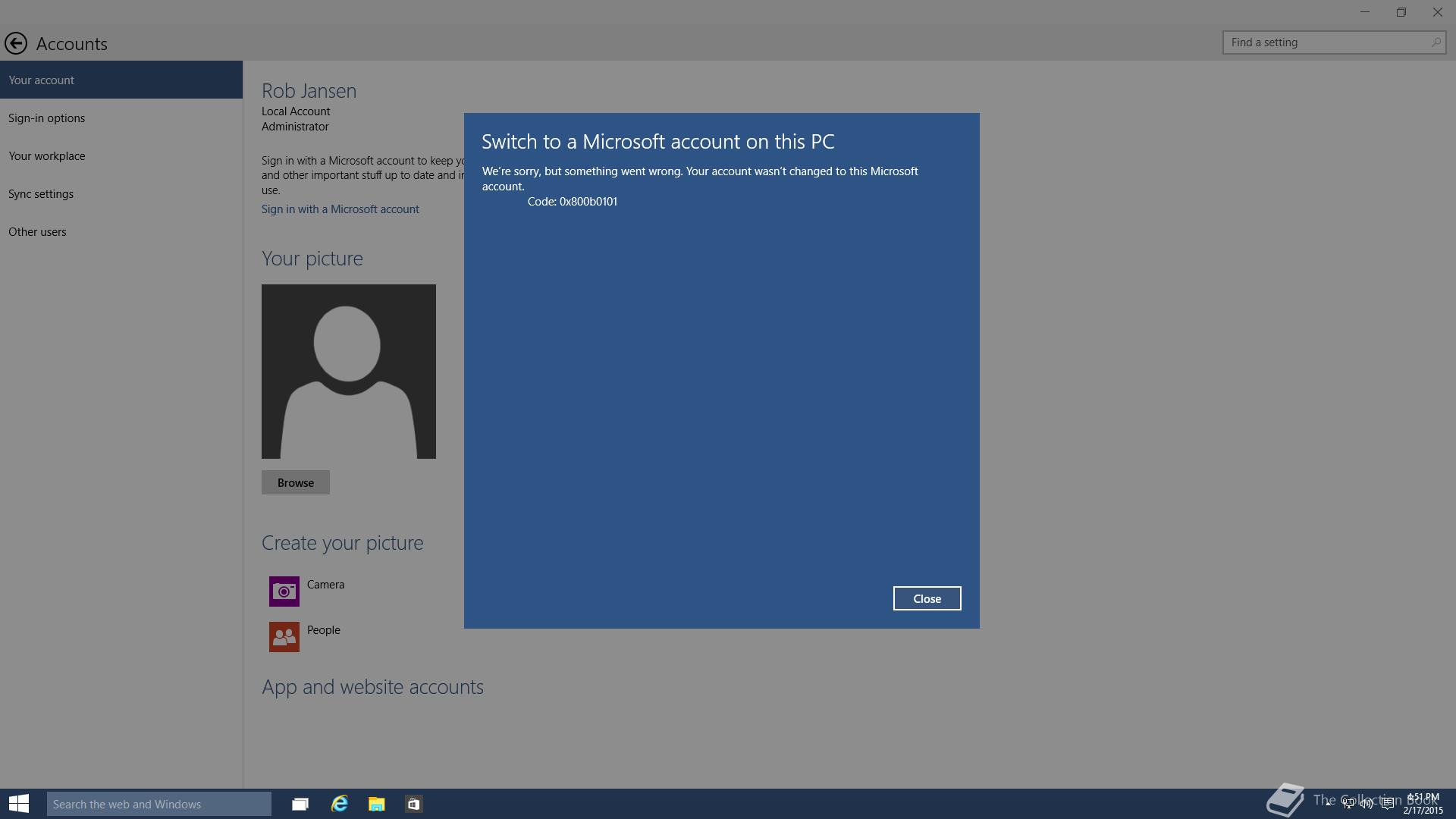The width and height of the screenshot is (1456, 819).
Task: Go to Sign-in options
Action: pos(47,118)
